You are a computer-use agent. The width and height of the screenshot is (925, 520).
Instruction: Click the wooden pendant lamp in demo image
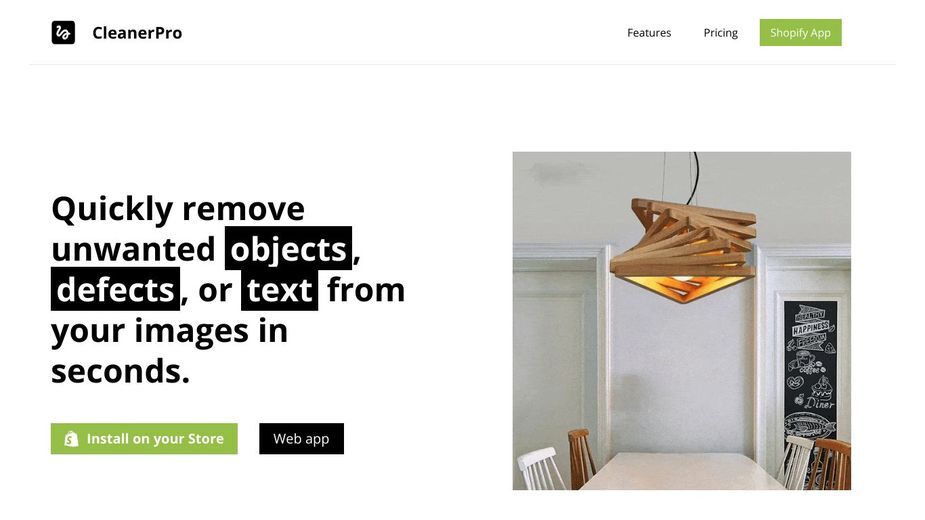point(684,248)
